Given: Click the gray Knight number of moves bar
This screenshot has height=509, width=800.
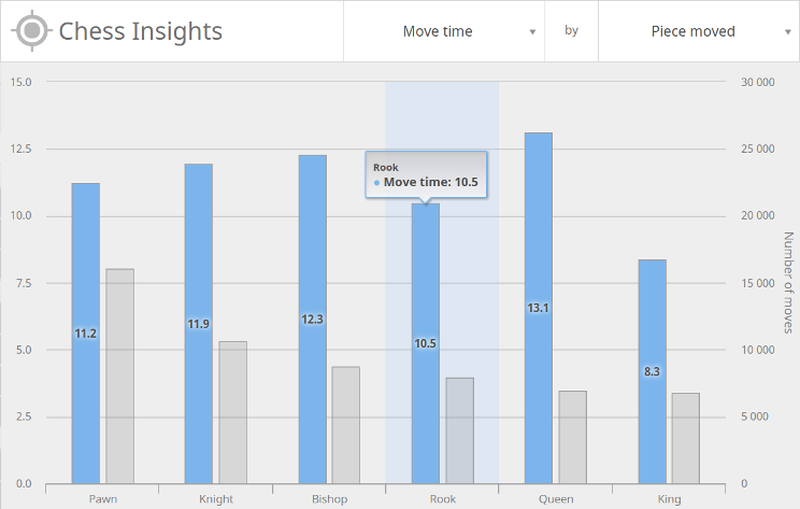Looking at the screenshot, I should [233, 412].
